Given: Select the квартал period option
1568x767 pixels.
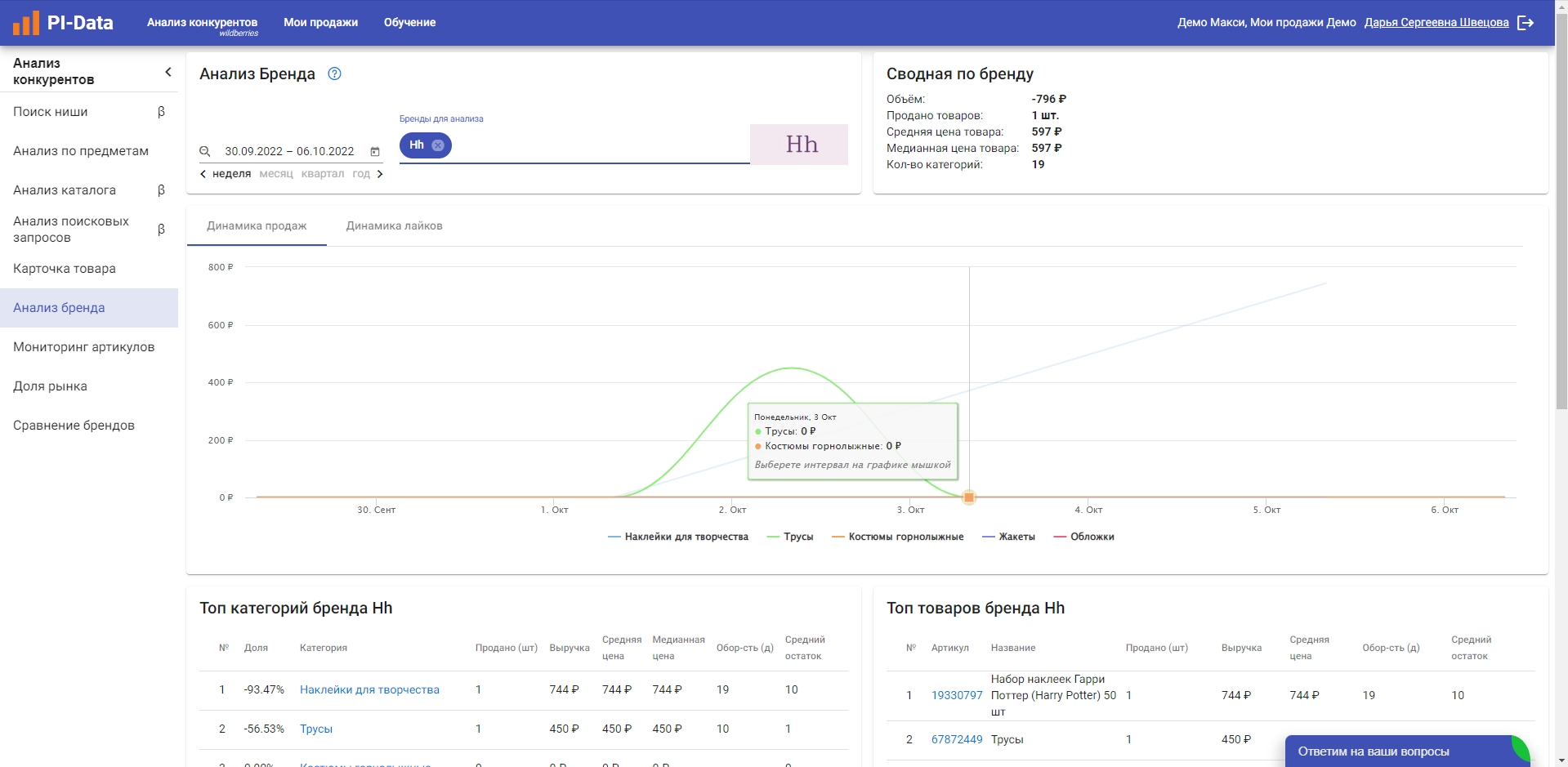Looking at the screenshot, I should (323, 174).
